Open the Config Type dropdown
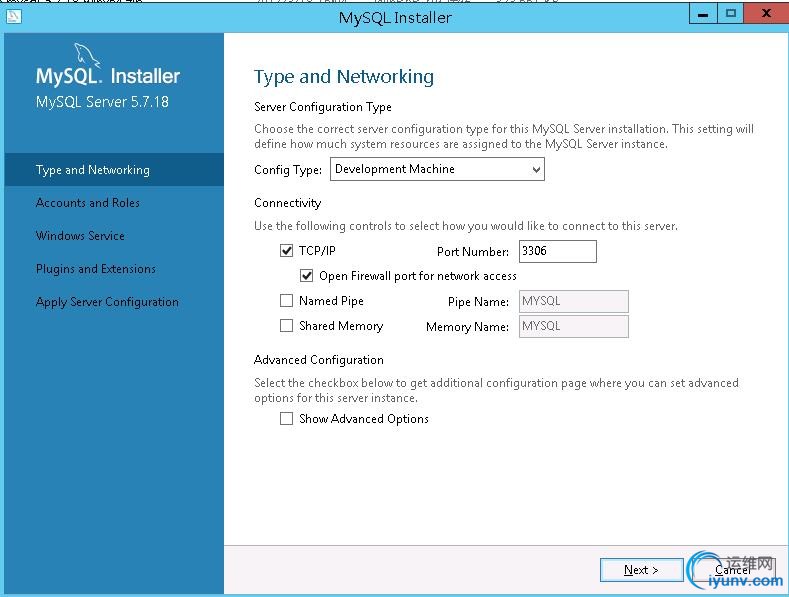Viewport: 789px width, 597px height. [x=437, y=169]
